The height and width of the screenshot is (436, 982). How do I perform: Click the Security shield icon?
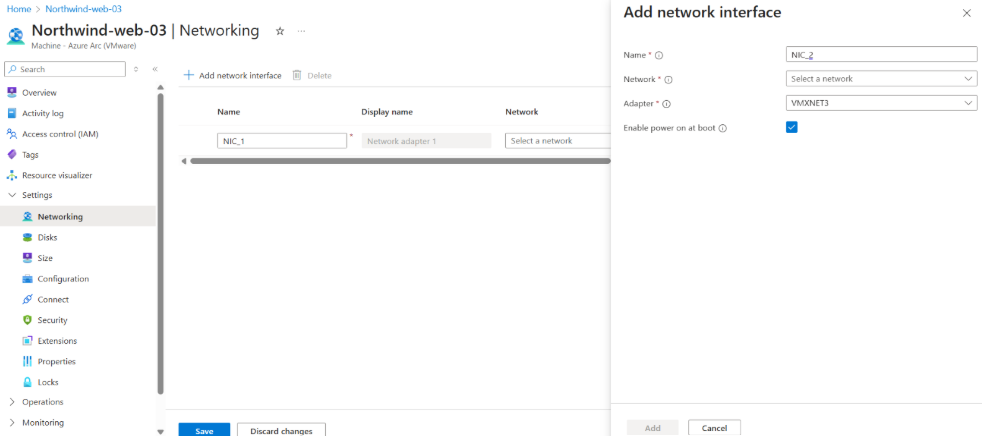(x=27, y=320)
